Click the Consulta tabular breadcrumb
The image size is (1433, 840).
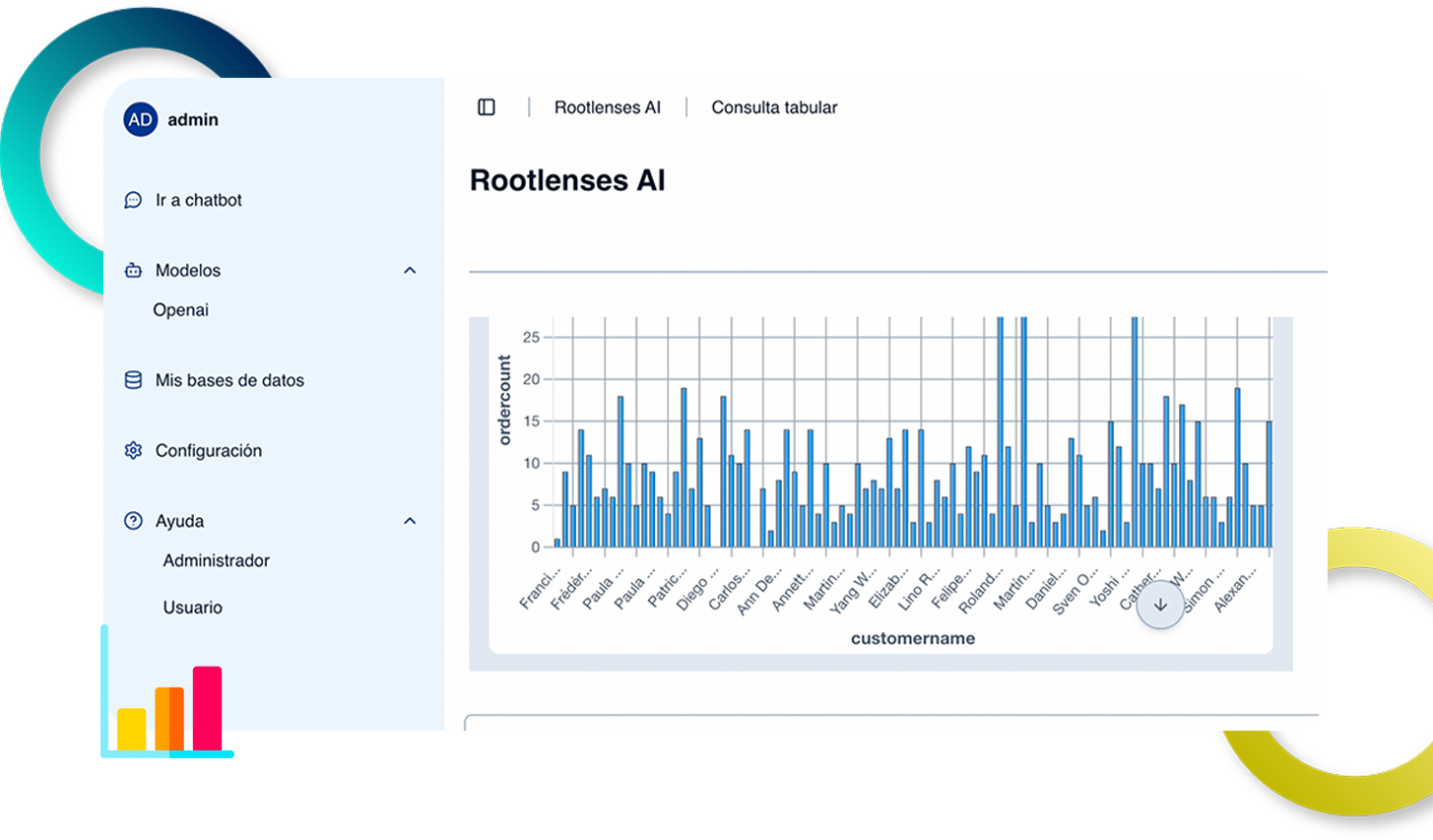pyautogui.click(x=774, y=107)
